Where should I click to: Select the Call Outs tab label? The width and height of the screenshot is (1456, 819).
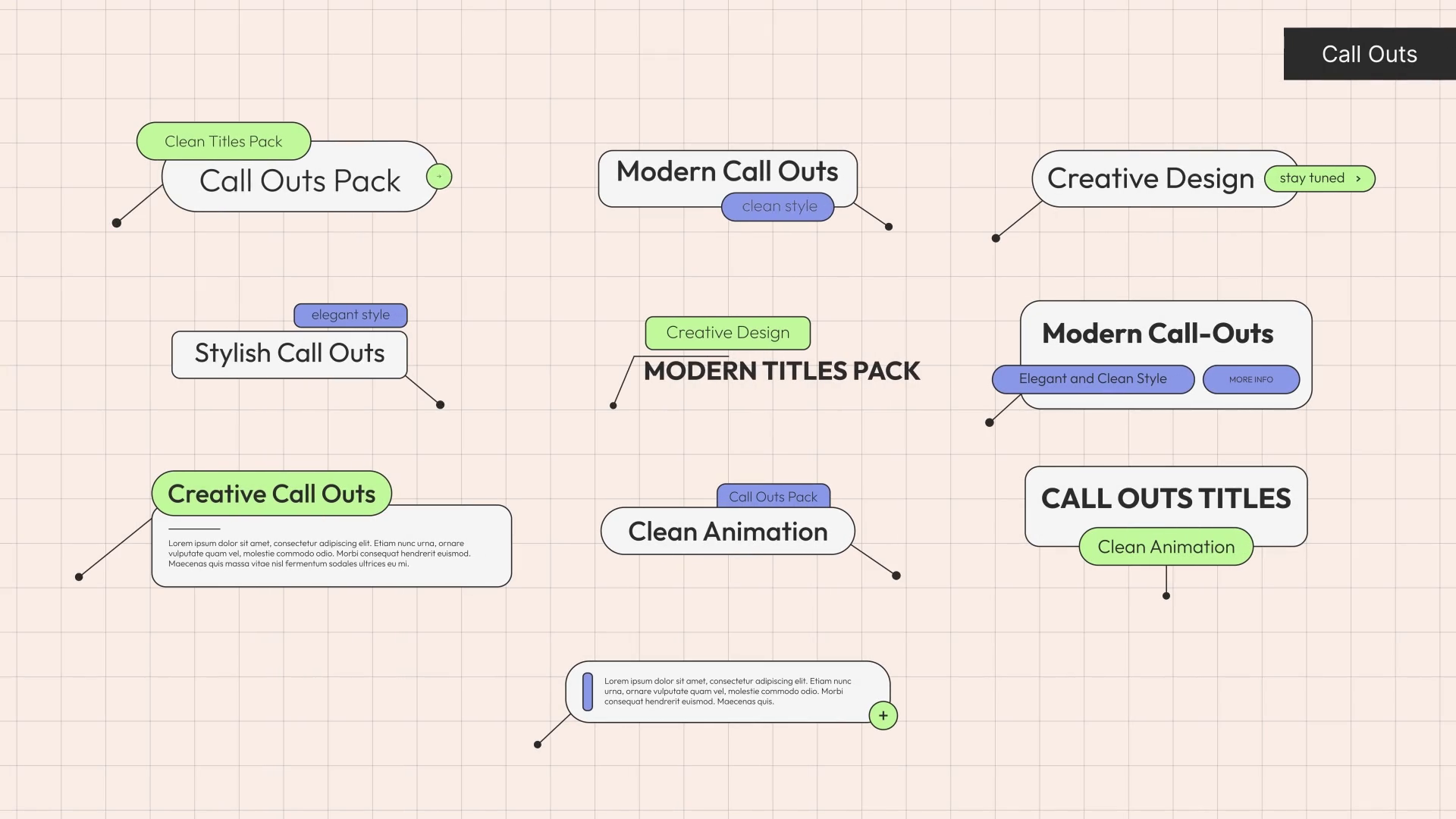tap(1369, 55)
